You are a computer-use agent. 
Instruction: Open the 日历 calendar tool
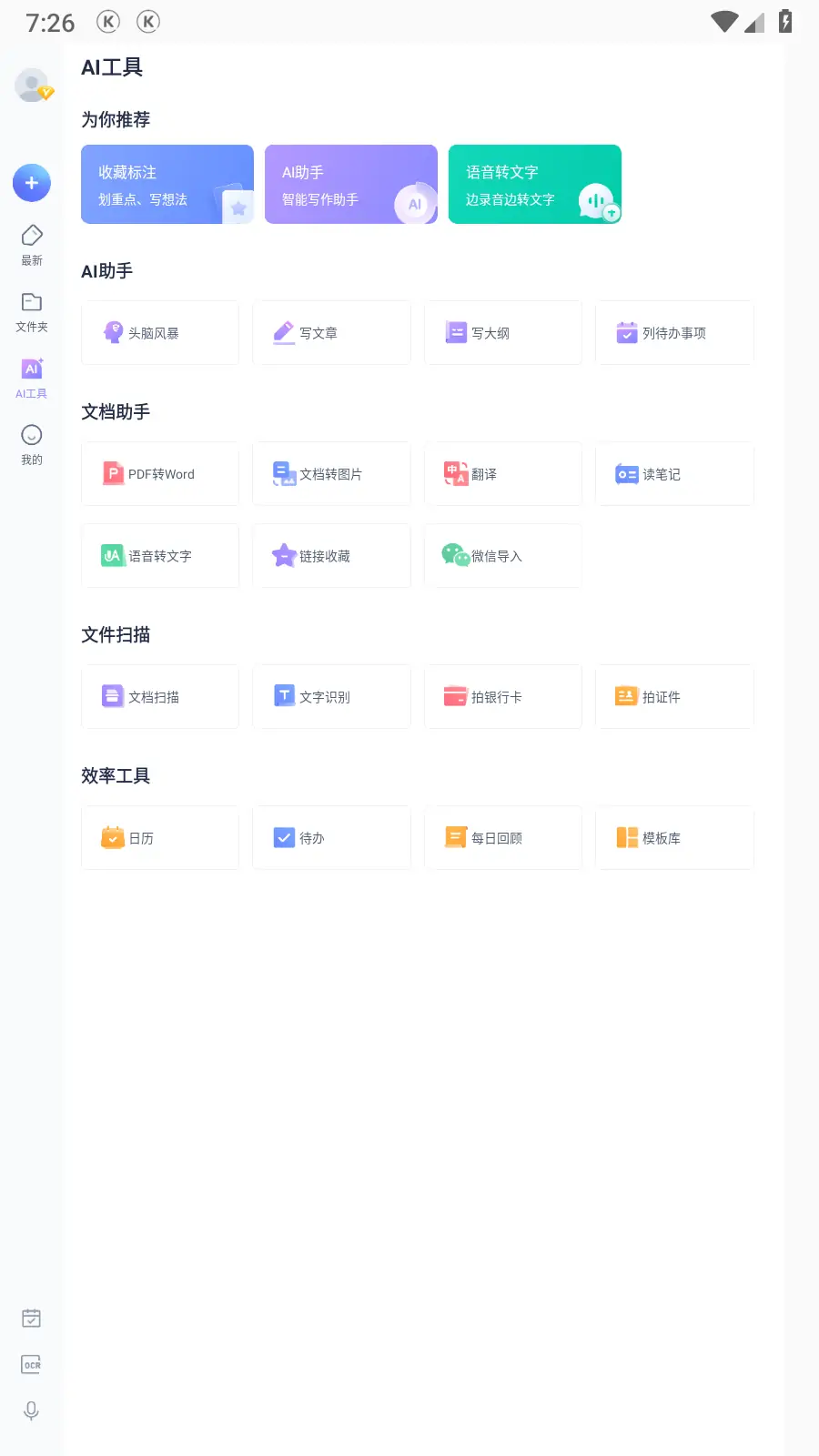point(160,838)
